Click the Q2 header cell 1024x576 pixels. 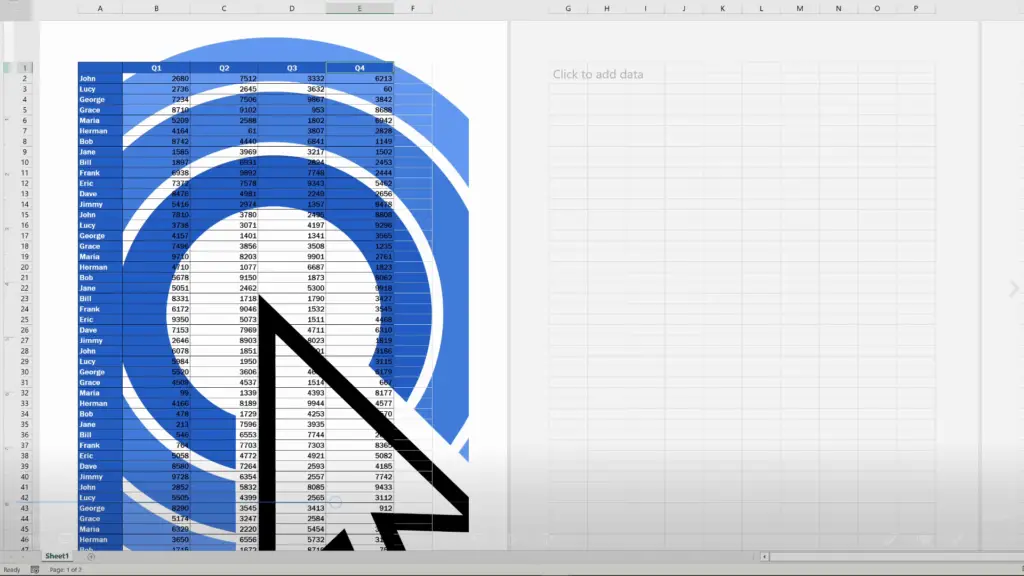pyautogui.click(x=224, y=68)
